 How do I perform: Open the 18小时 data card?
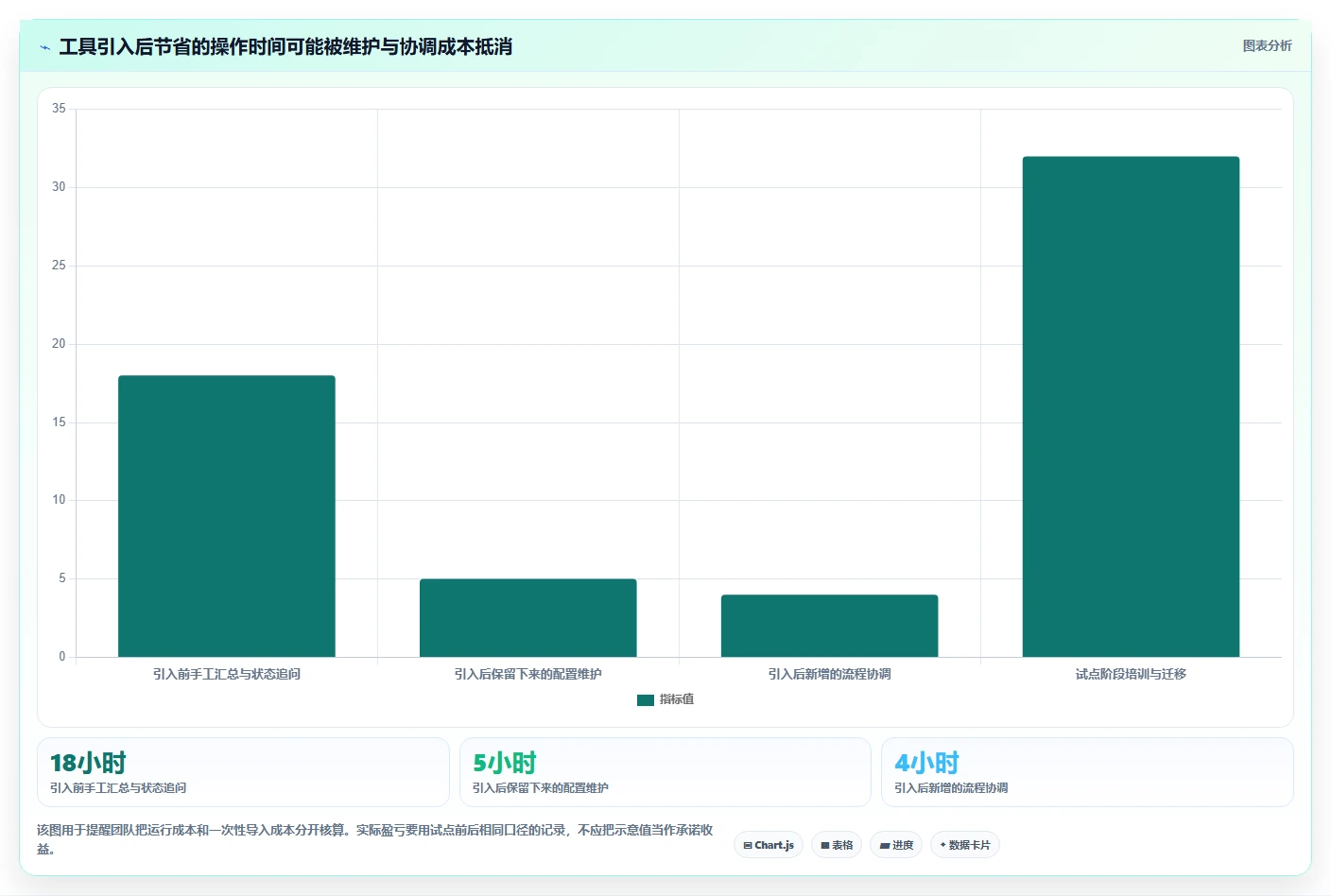pos(243,772)
